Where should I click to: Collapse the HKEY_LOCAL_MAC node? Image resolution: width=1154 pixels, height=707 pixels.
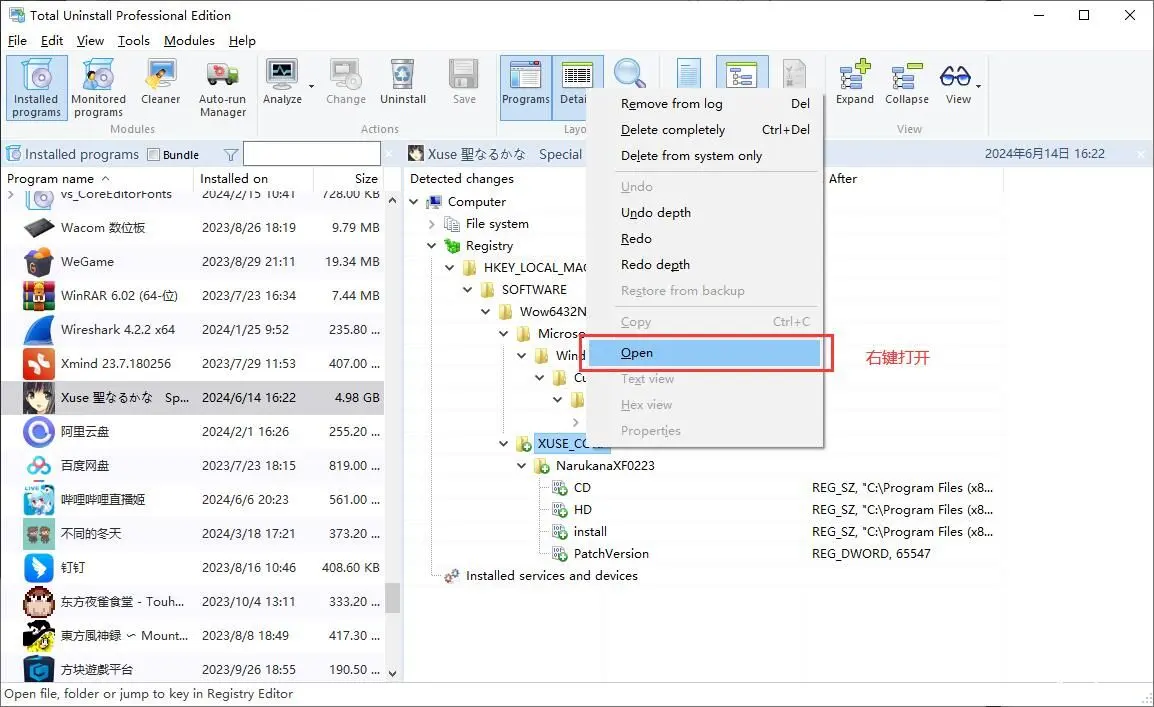450,268
